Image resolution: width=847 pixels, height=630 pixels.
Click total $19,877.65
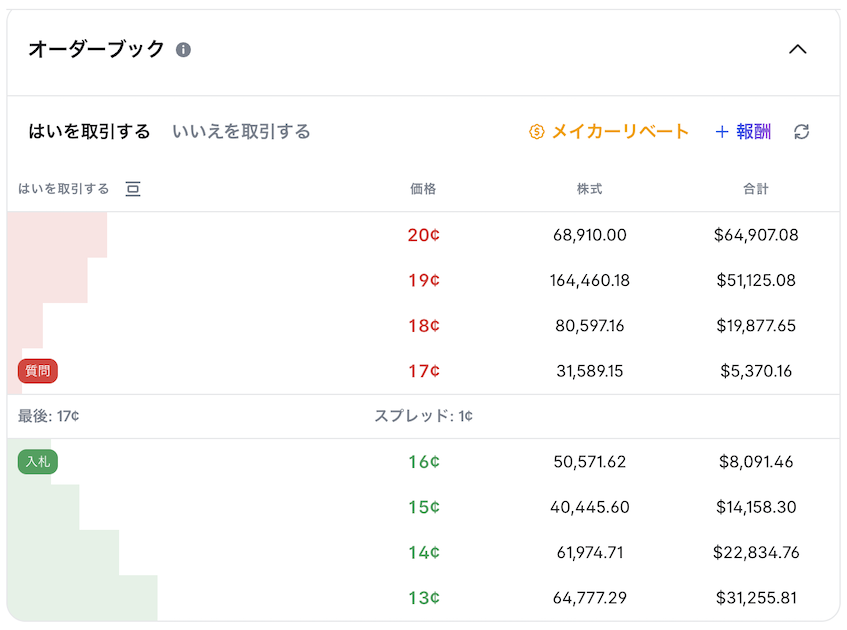[756, 326]
